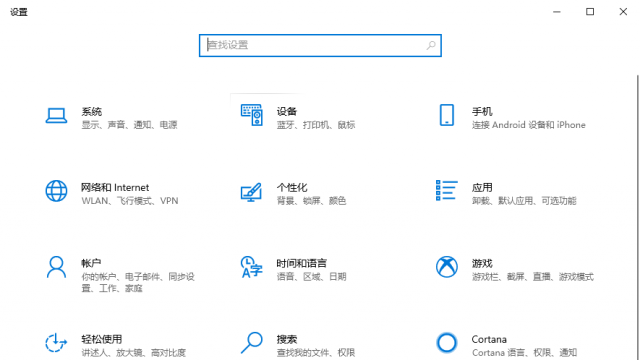Click the text 显示、声音、通知、电源
The image size is (640, 360).
point(129,125)
